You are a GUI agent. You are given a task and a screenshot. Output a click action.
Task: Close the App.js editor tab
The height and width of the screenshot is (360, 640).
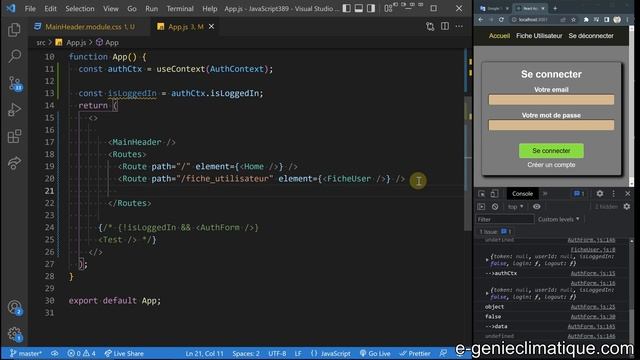(211, 27)
